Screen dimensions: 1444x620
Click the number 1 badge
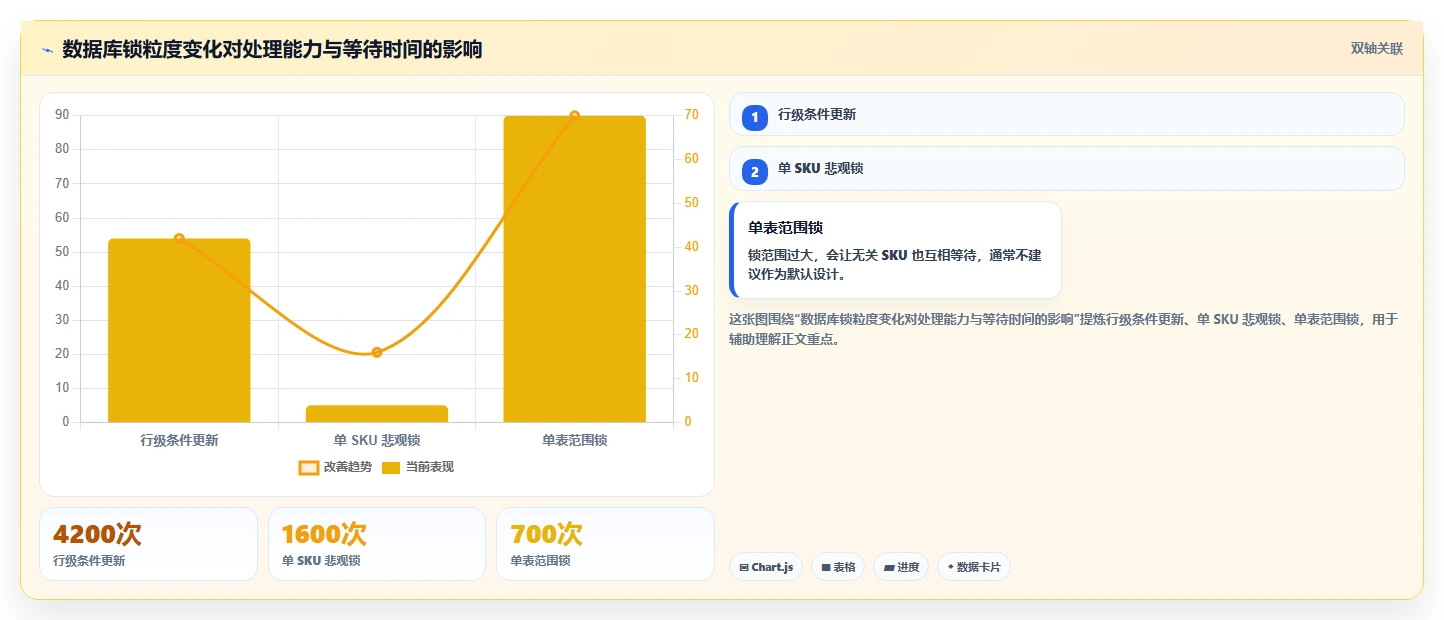coord(755,117)
